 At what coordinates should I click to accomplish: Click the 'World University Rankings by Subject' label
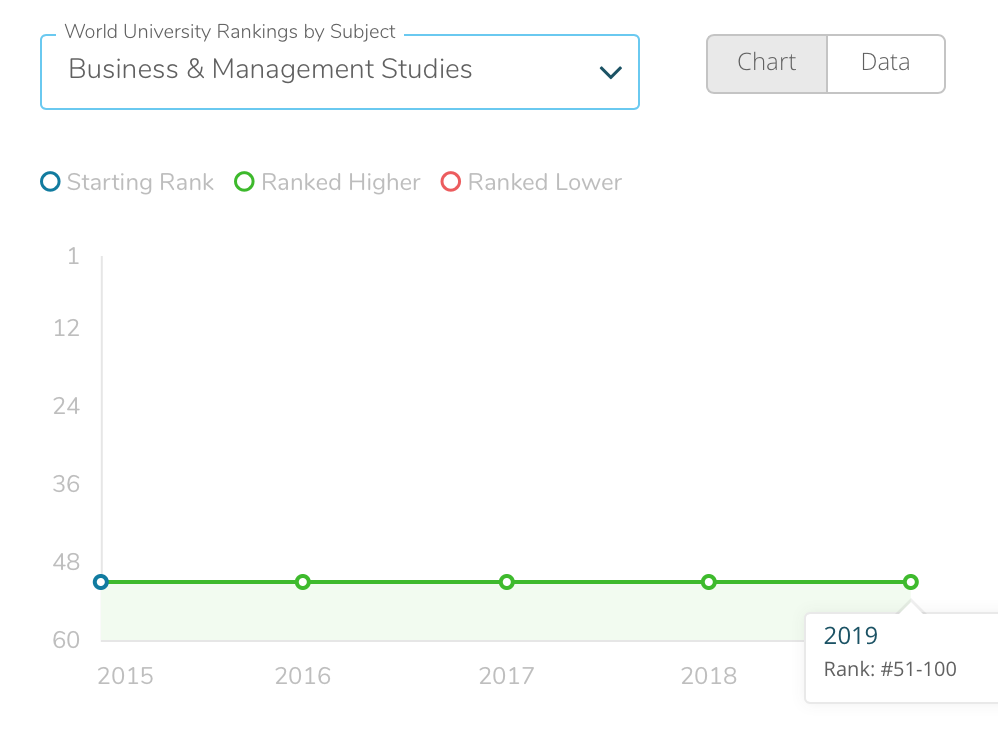coord(230,32)
